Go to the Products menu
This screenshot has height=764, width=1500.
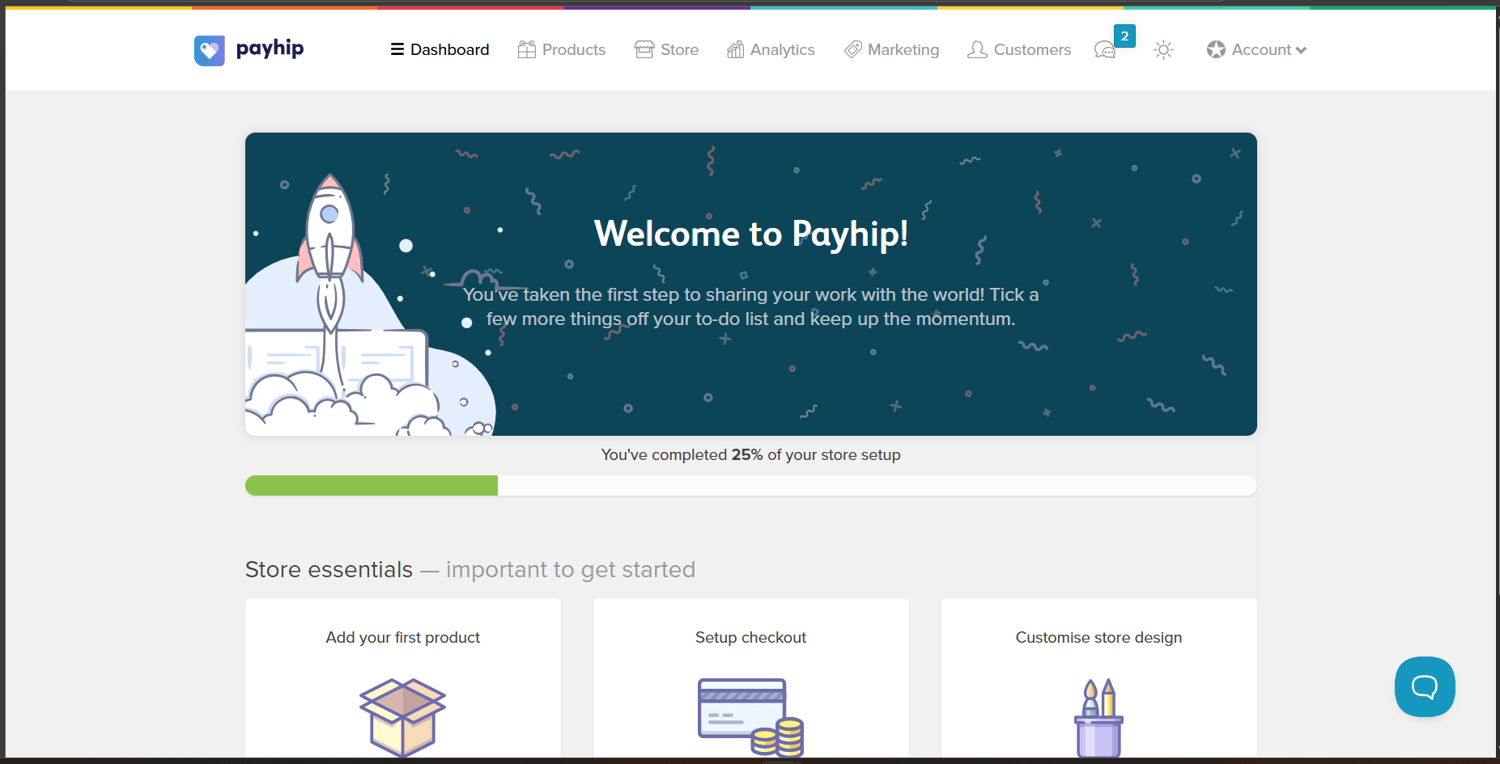562,49
